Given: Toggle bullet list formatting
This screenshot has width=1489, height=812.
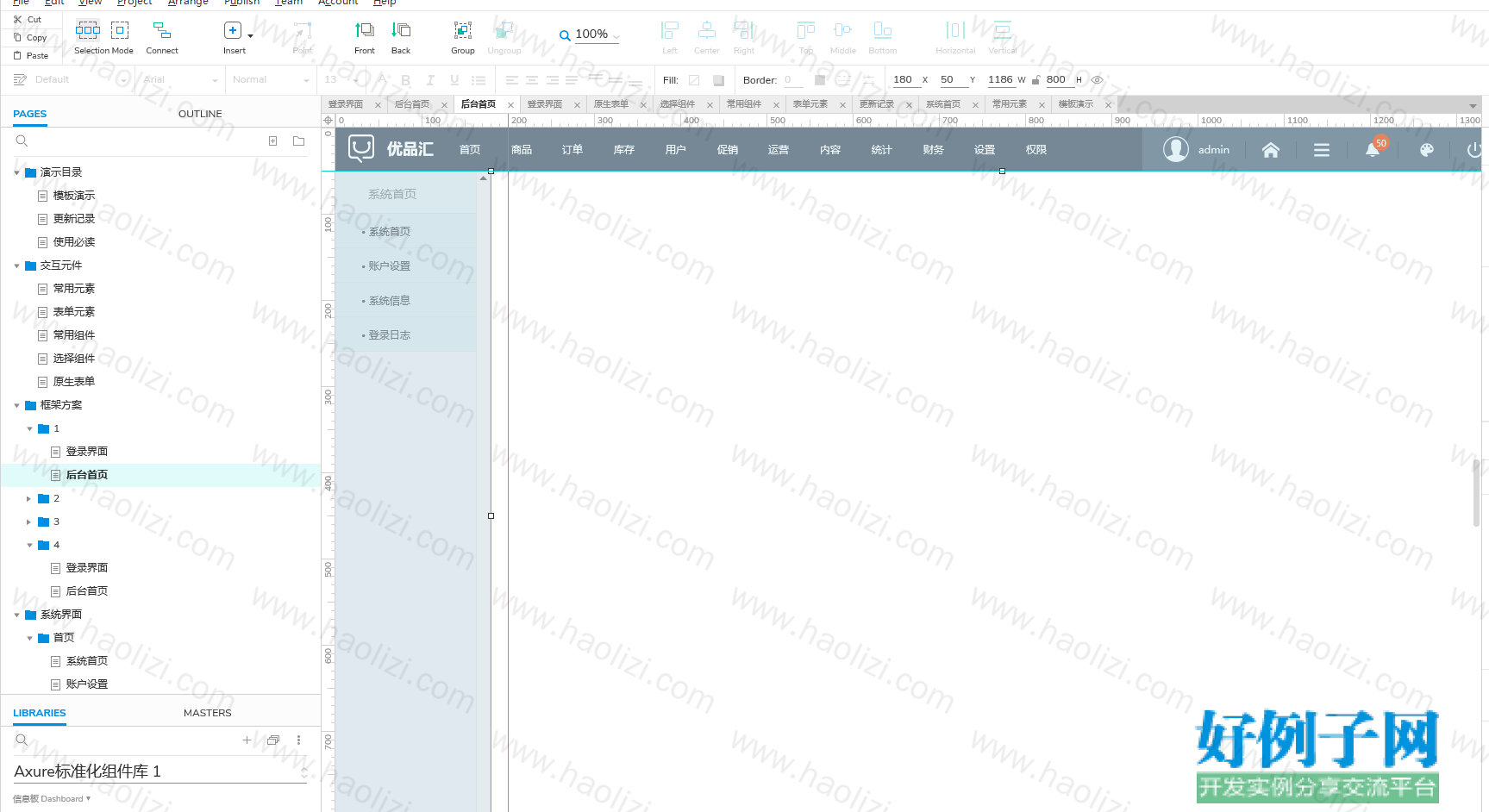Looking at the screenshot, I should click(x=479, y=80).
